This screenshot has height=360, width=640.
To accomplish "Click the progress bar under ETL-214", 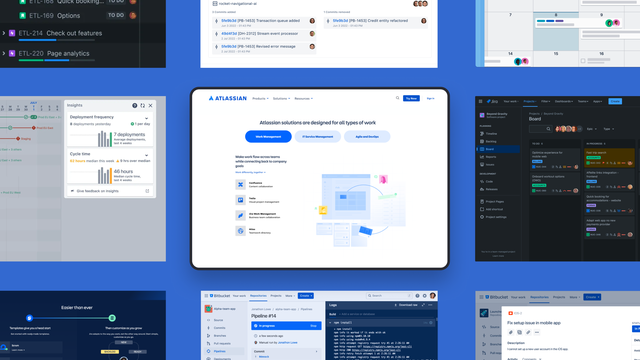I will click(x=57, y=40).
